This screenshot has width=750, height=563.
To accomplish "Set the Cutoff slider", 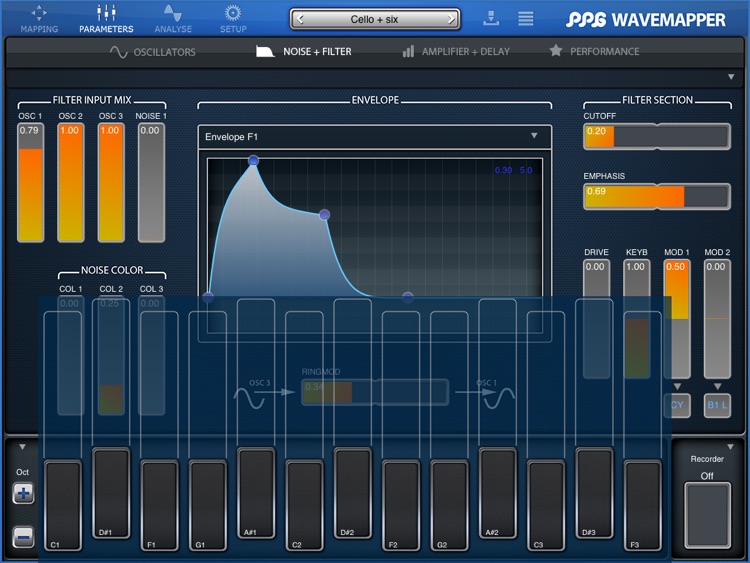I will [657, 136].
